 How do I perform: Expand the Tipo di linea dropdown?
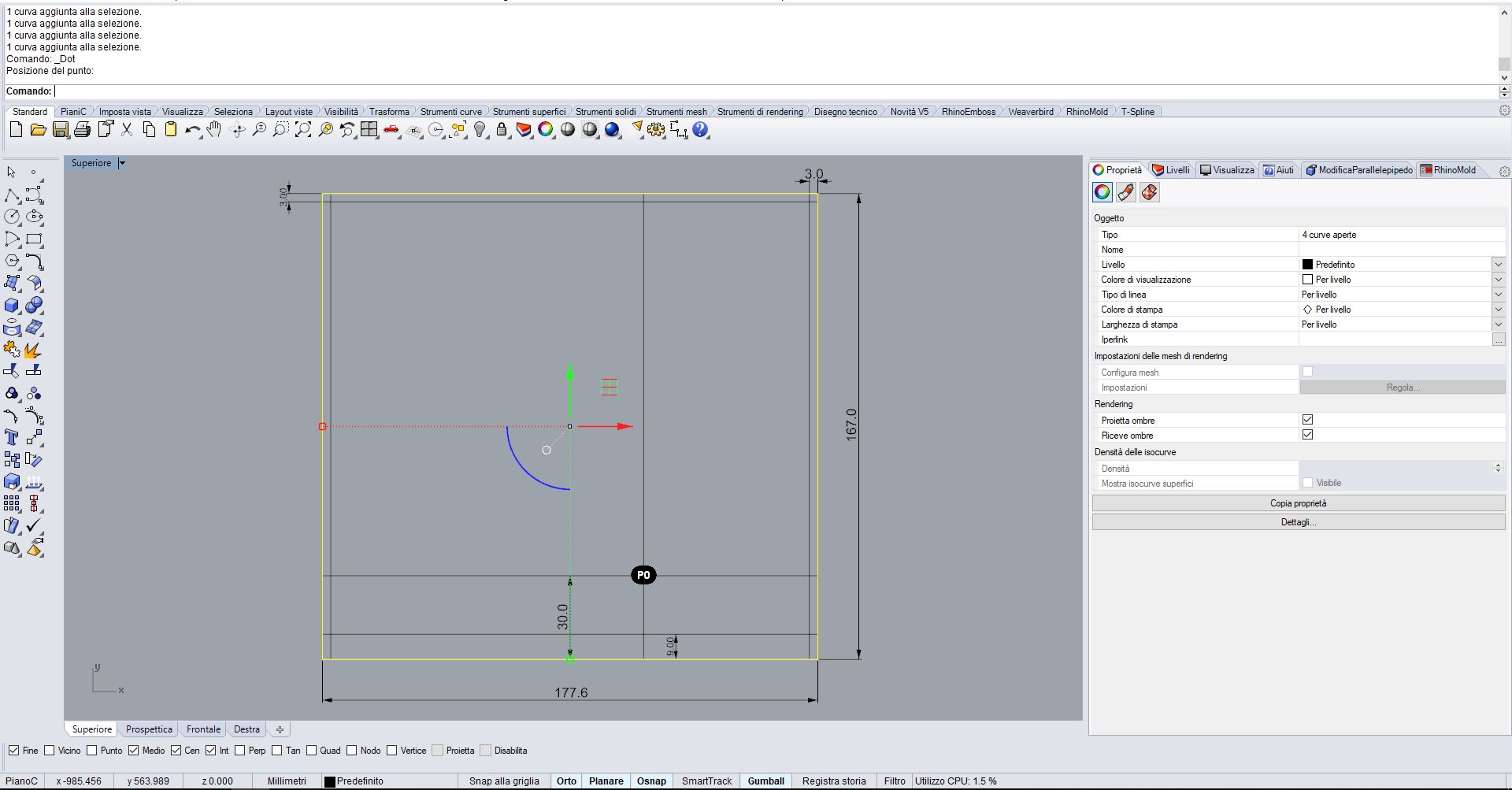(1499, 295)
